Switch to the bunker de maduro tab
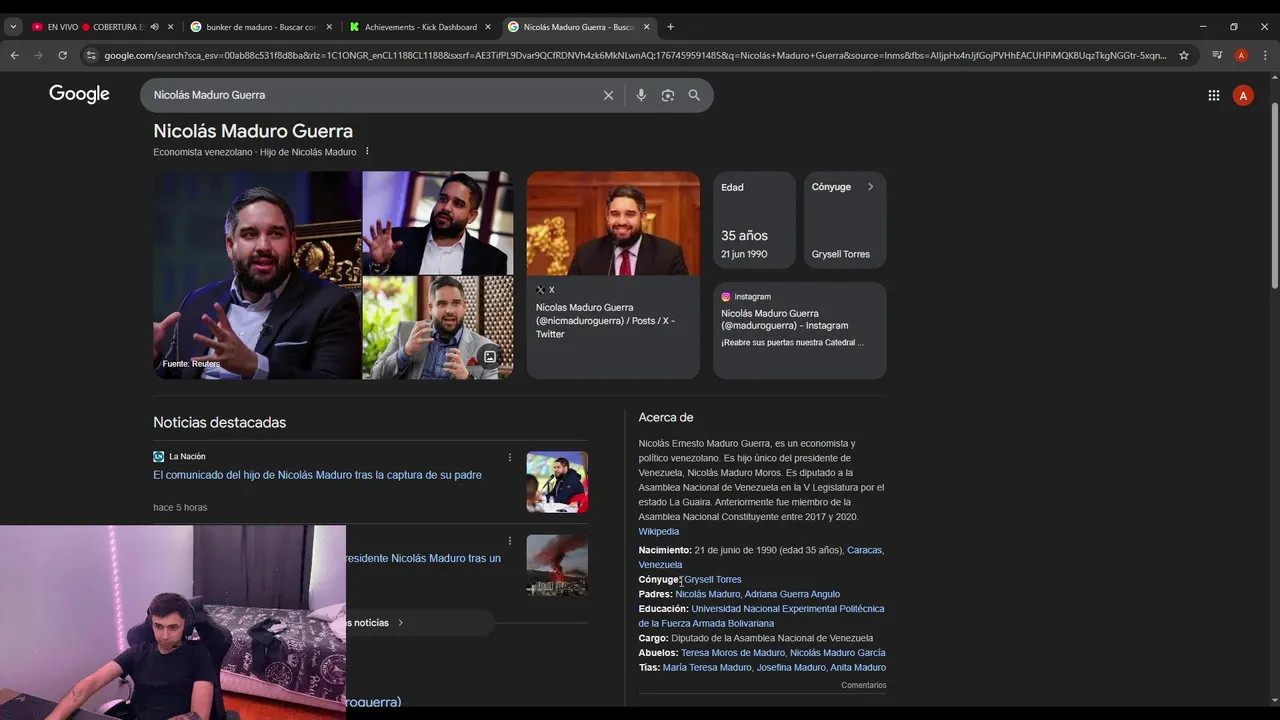The height and width of the screenshot is (720, 1280). click(260, 27)
